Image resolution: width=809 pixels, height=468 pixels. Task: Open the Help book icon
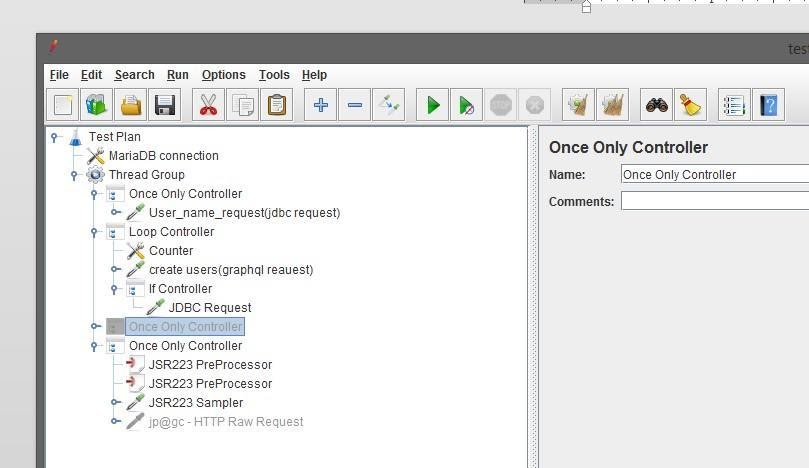[x=767, y=104]
